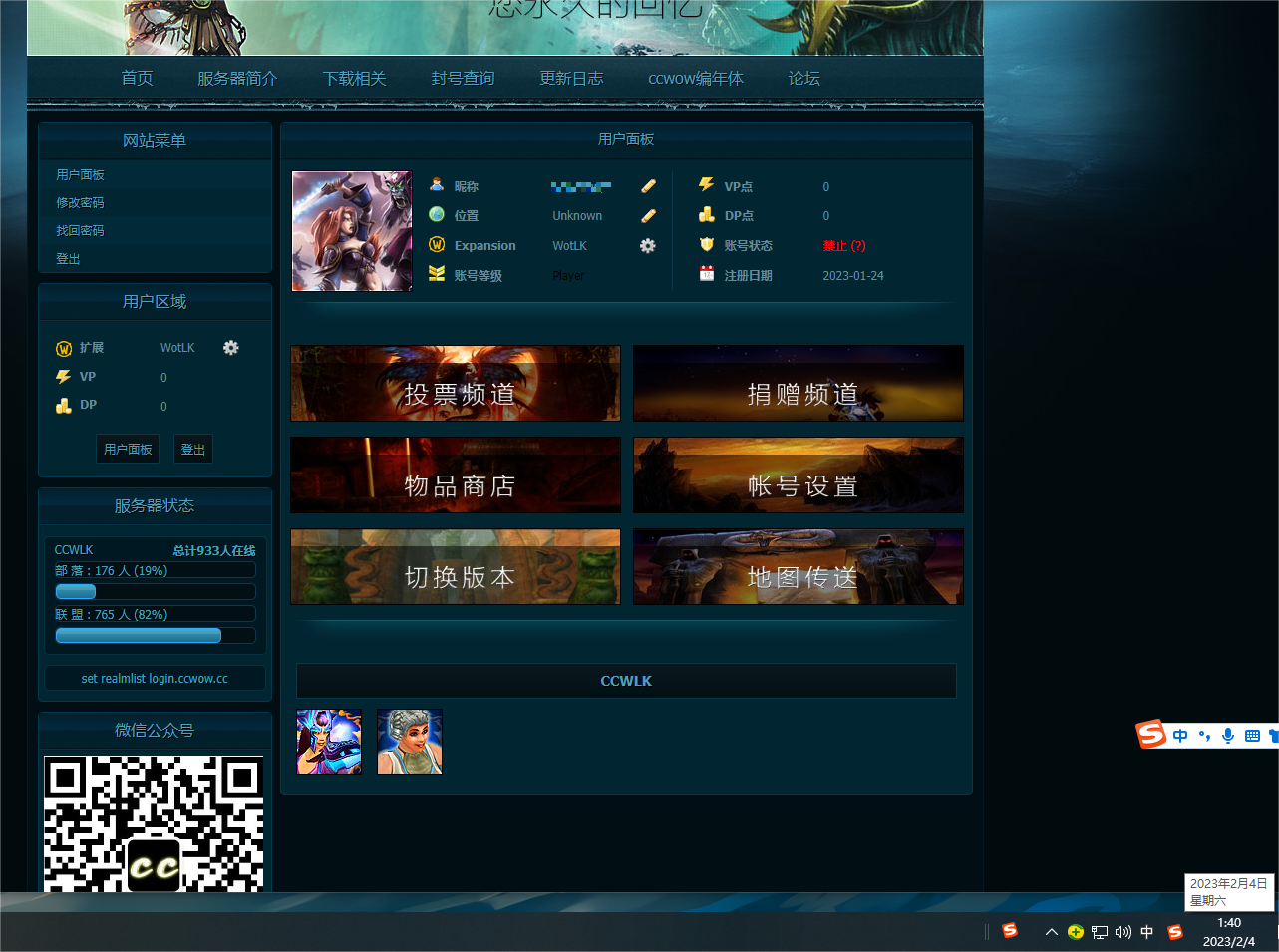This screenshot has height=952, width=1279.
Task: Select the first character portrait under CCWLK
Action: (330, 742)
